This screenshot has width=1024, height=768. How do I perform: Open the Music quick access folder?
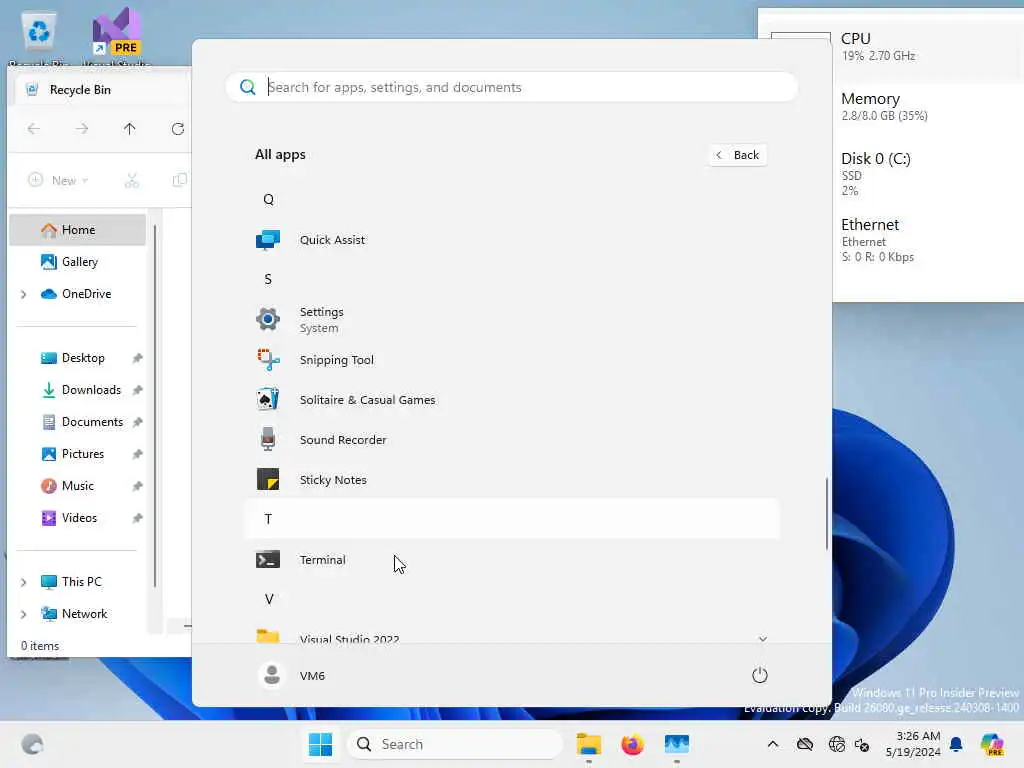pyautogui.click(x=78, y=486)
